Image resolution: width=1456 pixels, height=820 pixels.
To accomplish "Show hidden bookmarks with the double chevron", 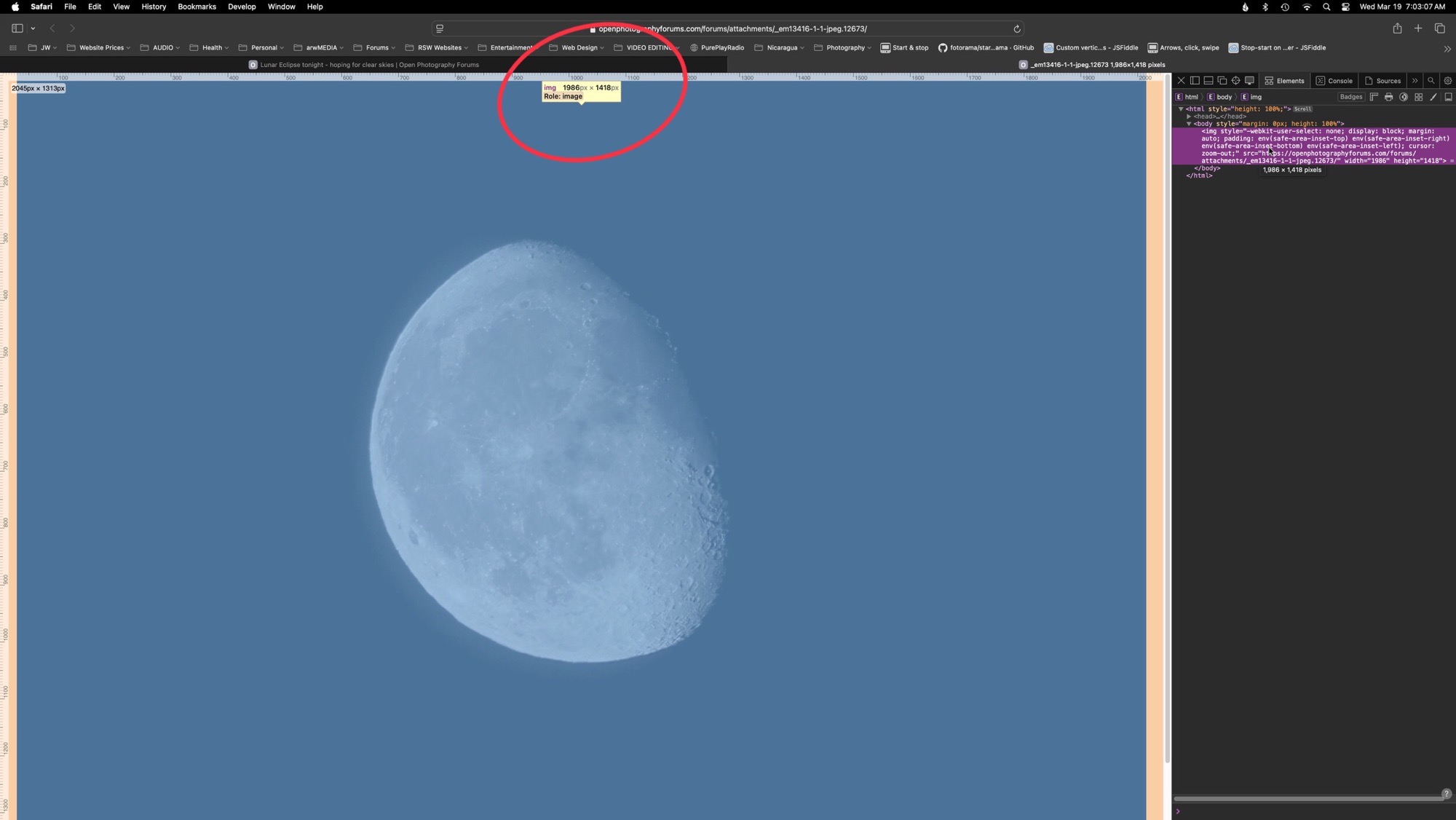I will [1447, 49].
